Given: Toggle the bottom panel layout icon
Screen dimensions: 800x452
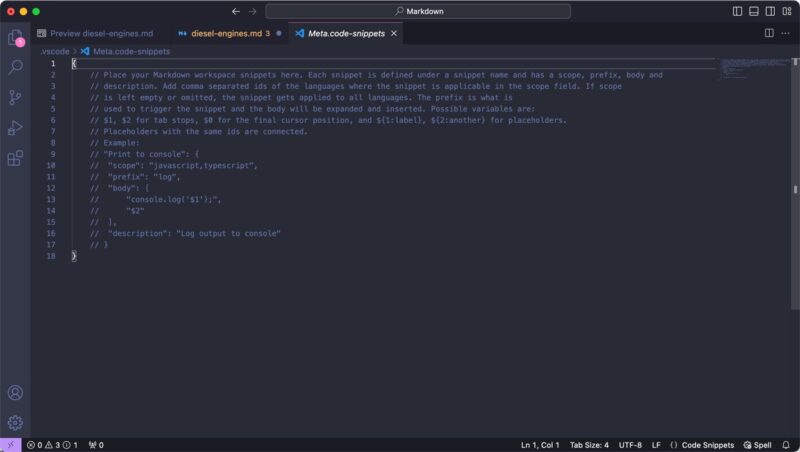Looking at the screenshot, I should tap(754, 11).
